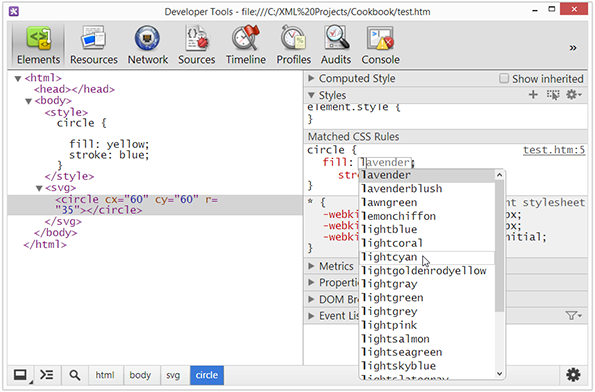This screenshot has height=392, width=595.
Task: Choose lightgreen from autocomplete list
Action: click(x=427, y=298)
